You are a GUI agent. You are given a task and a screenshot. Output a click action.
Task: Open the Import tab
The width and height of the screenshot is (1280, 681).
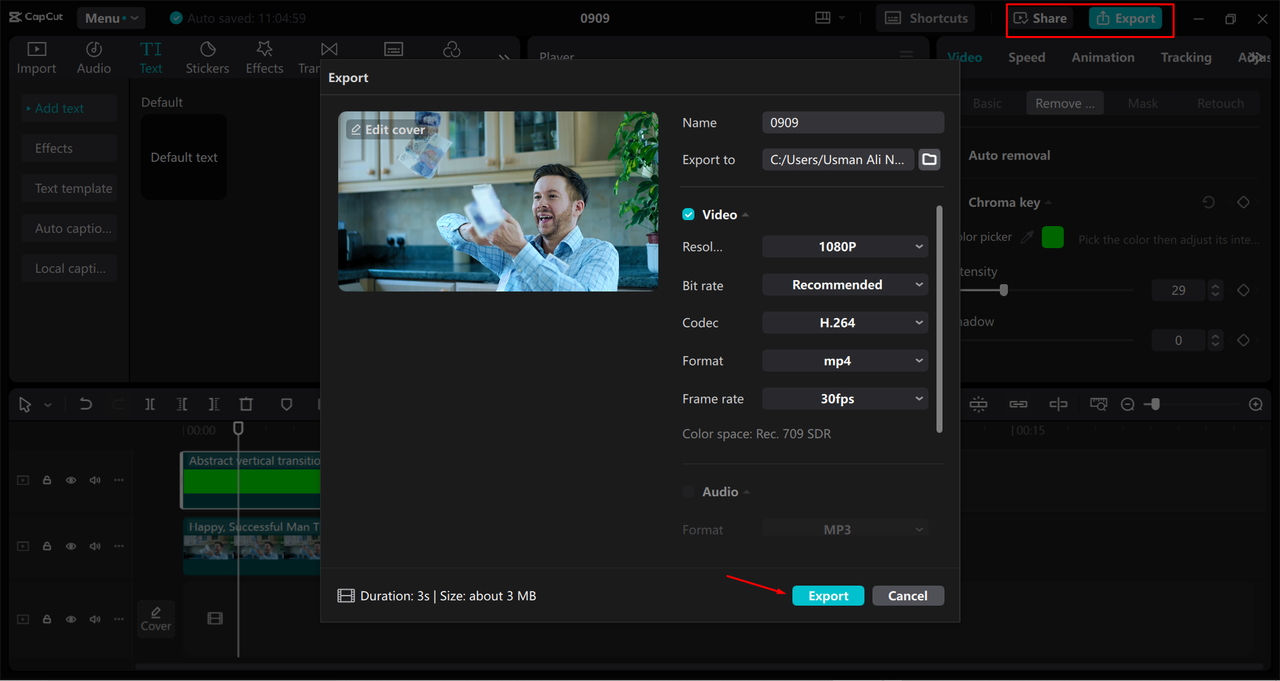36,58
